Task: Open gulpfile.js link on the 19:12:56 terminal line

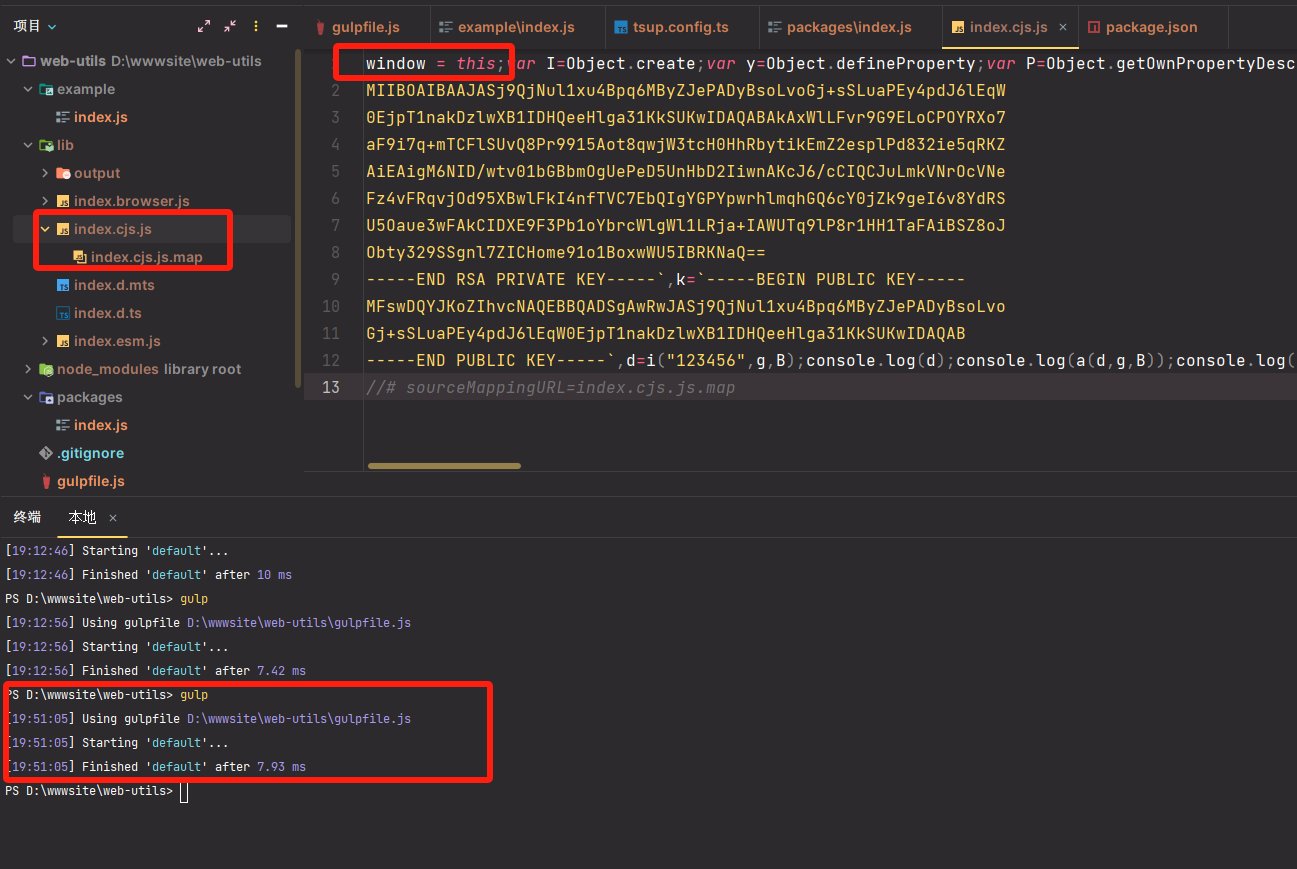Action: click(x=299, y=623)
